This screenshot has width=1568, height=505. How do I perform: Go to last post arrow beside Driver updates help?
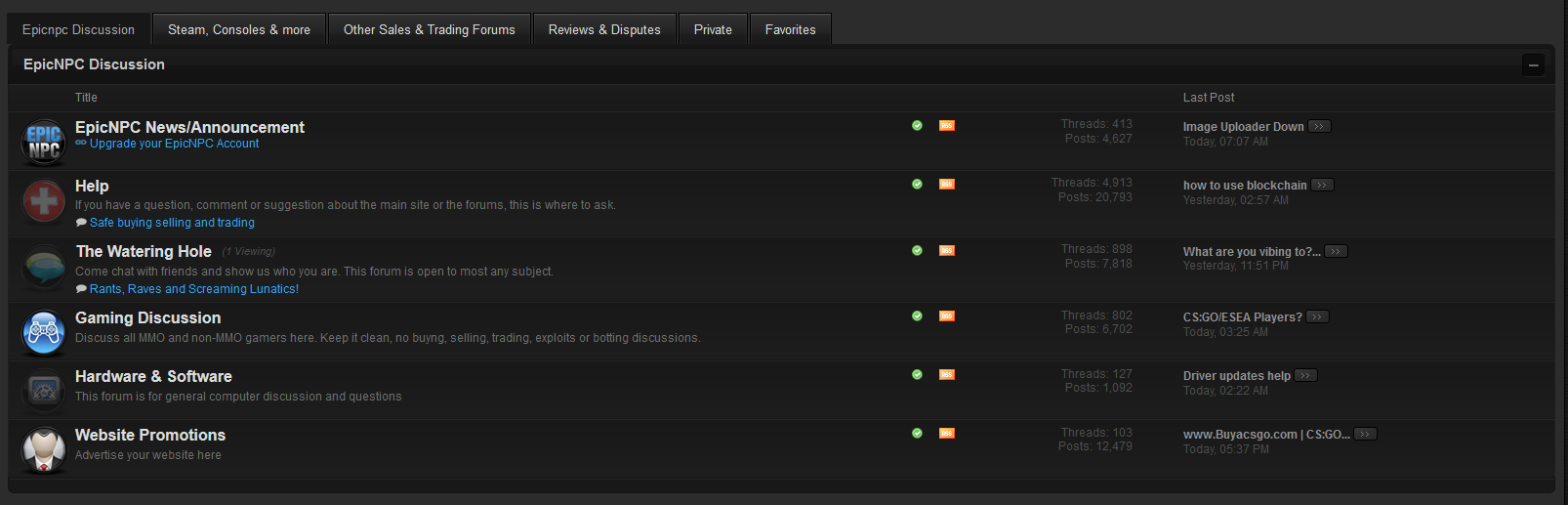[1306, 375]
